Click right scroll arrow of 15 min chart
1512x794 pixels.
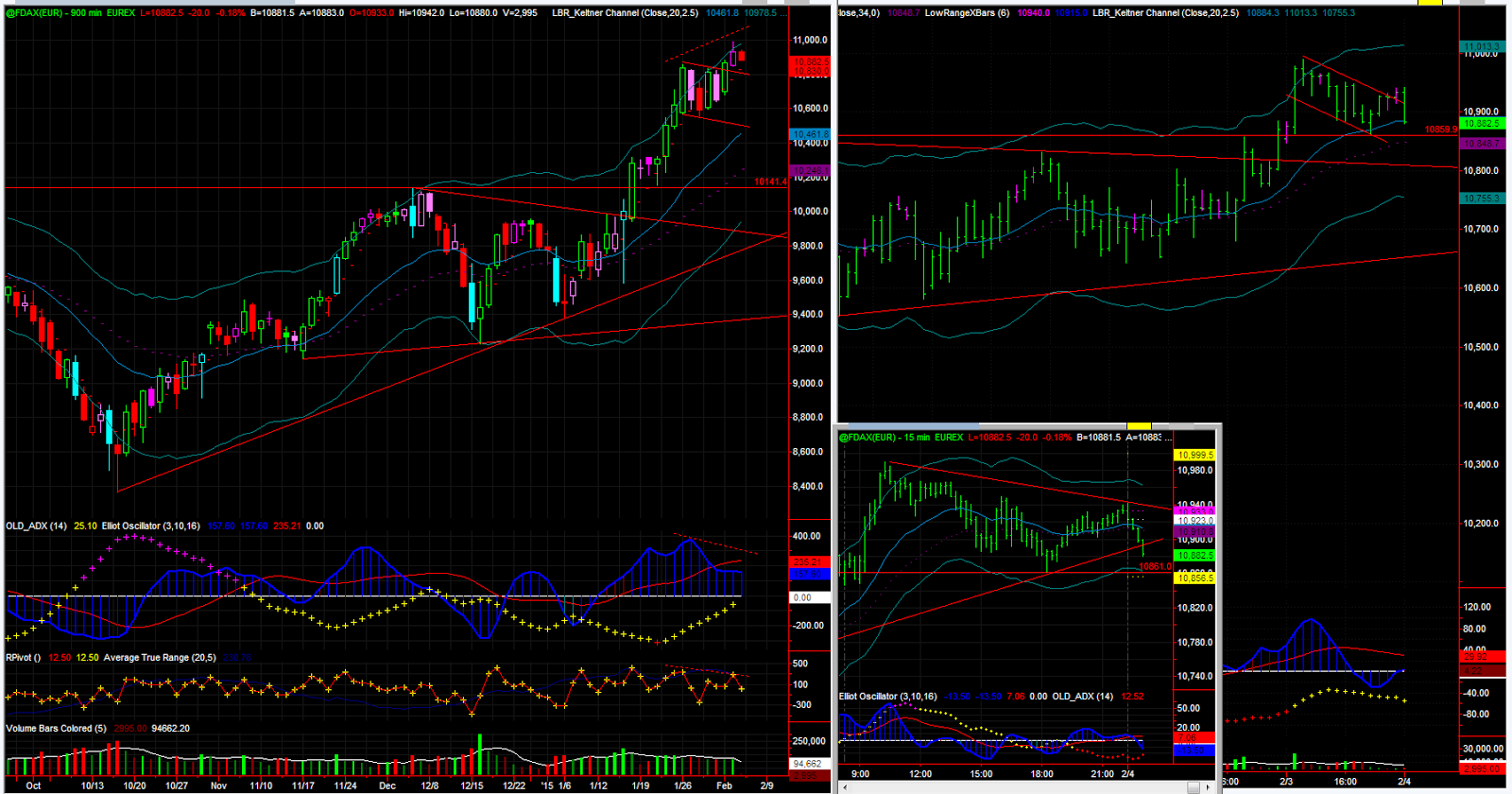pyautogui.click(x=1207, y=786)
